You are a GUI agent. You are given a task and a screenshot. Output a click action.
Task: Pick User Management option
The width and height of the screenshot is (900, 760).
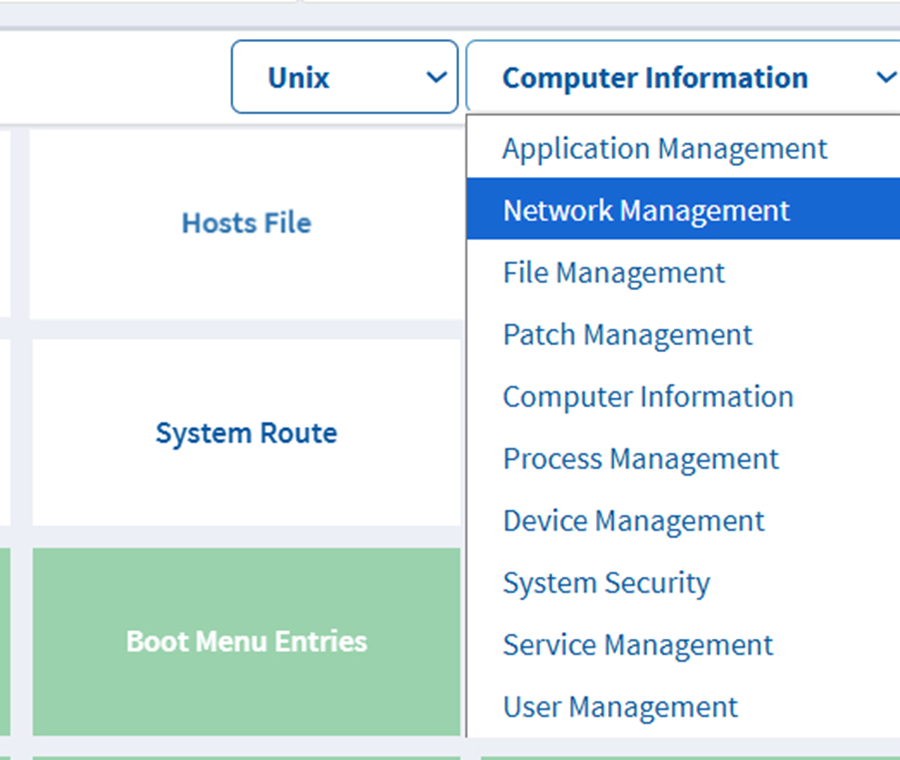pos(620,707)
